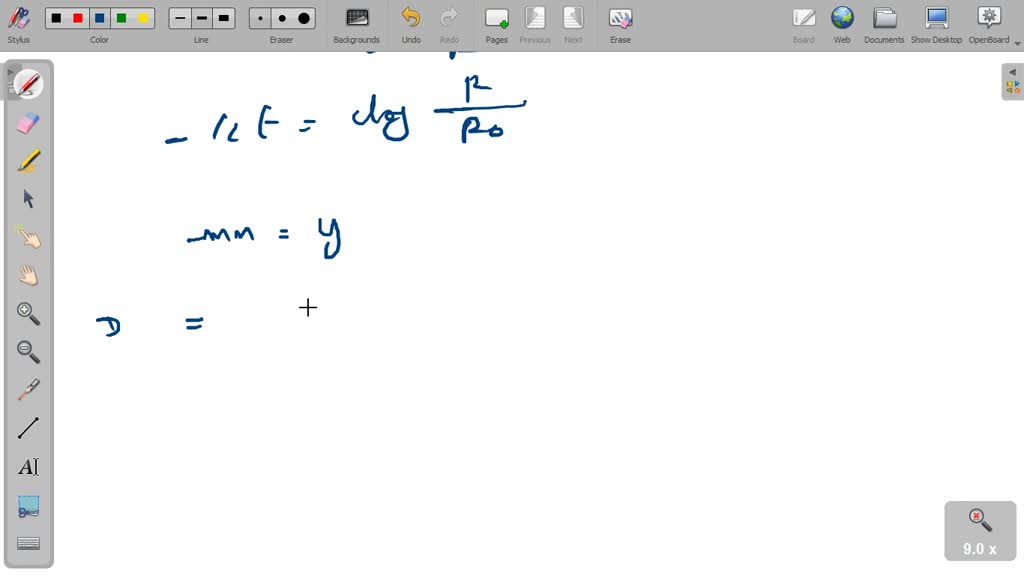1024x576 pixels.
Task: Choose the thick line width
Action: tap(223, 18)
